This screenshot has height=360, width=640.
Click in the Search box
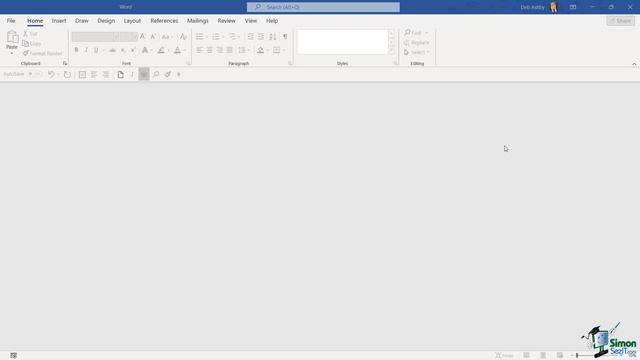[323, 7]
